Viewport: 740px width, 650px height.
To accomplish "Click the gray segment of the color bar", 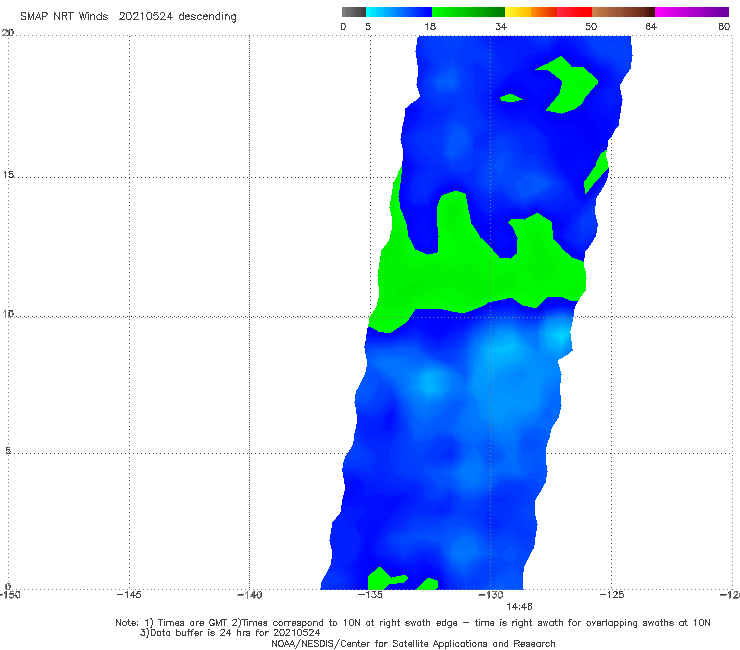I will [x=354, y=12].
